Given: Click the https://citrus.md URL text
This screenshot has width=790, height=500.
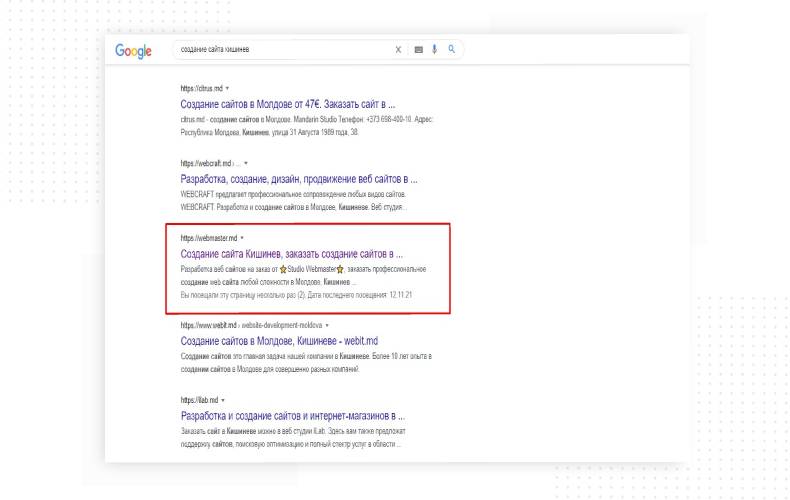Looking at the screenshot, I should [x=202, y=88].
